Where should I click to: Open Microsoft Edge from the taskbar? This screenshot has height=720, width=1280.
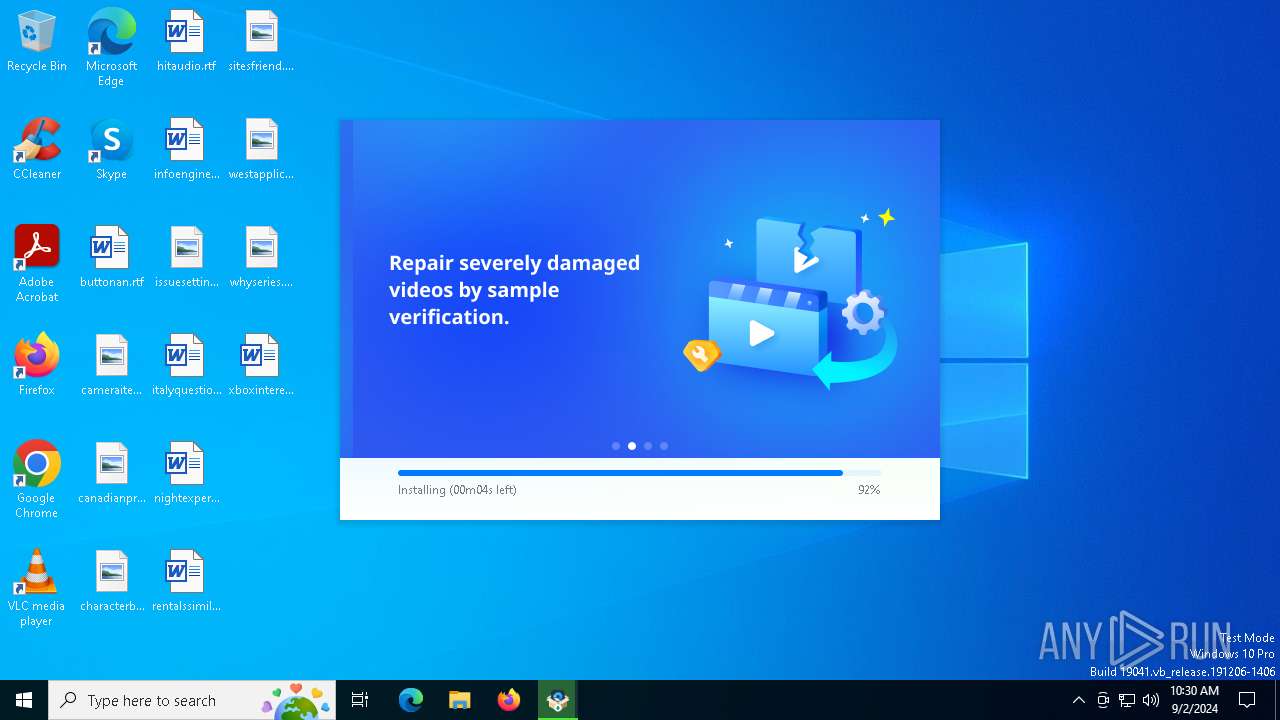tap(411, 700)
